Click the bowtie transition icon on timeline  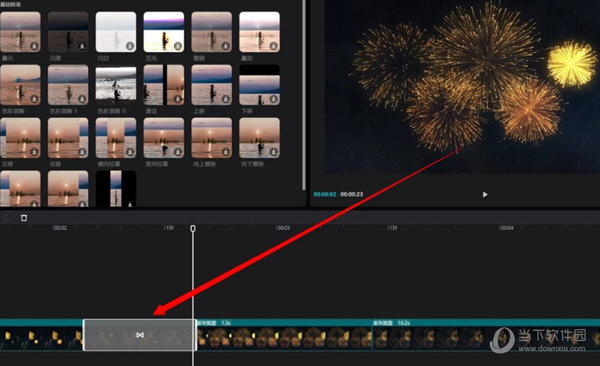[x=140, y=335]
